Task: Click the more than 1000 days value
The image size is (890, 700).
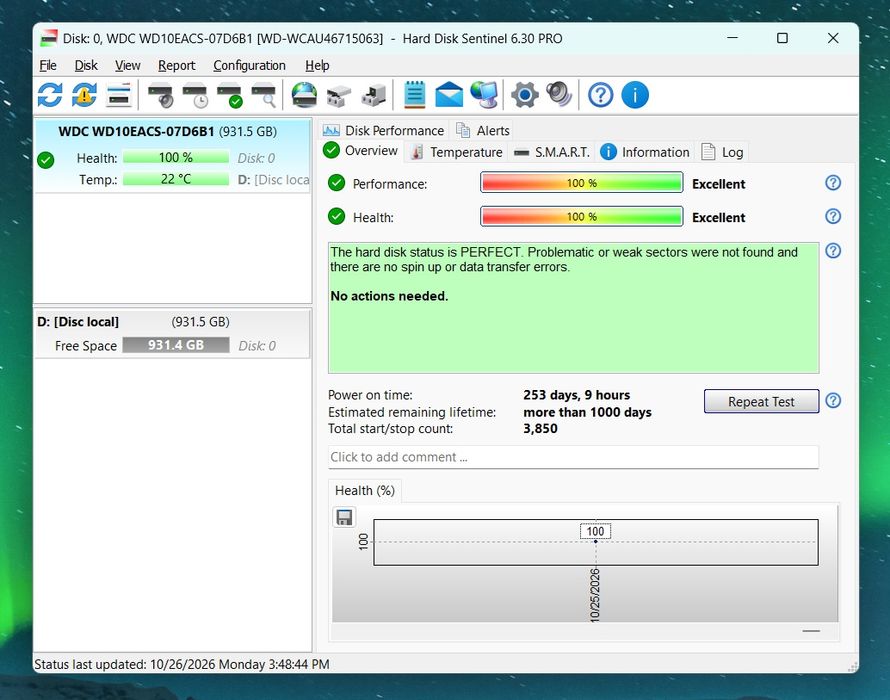Action: click(x=587, y=412)
